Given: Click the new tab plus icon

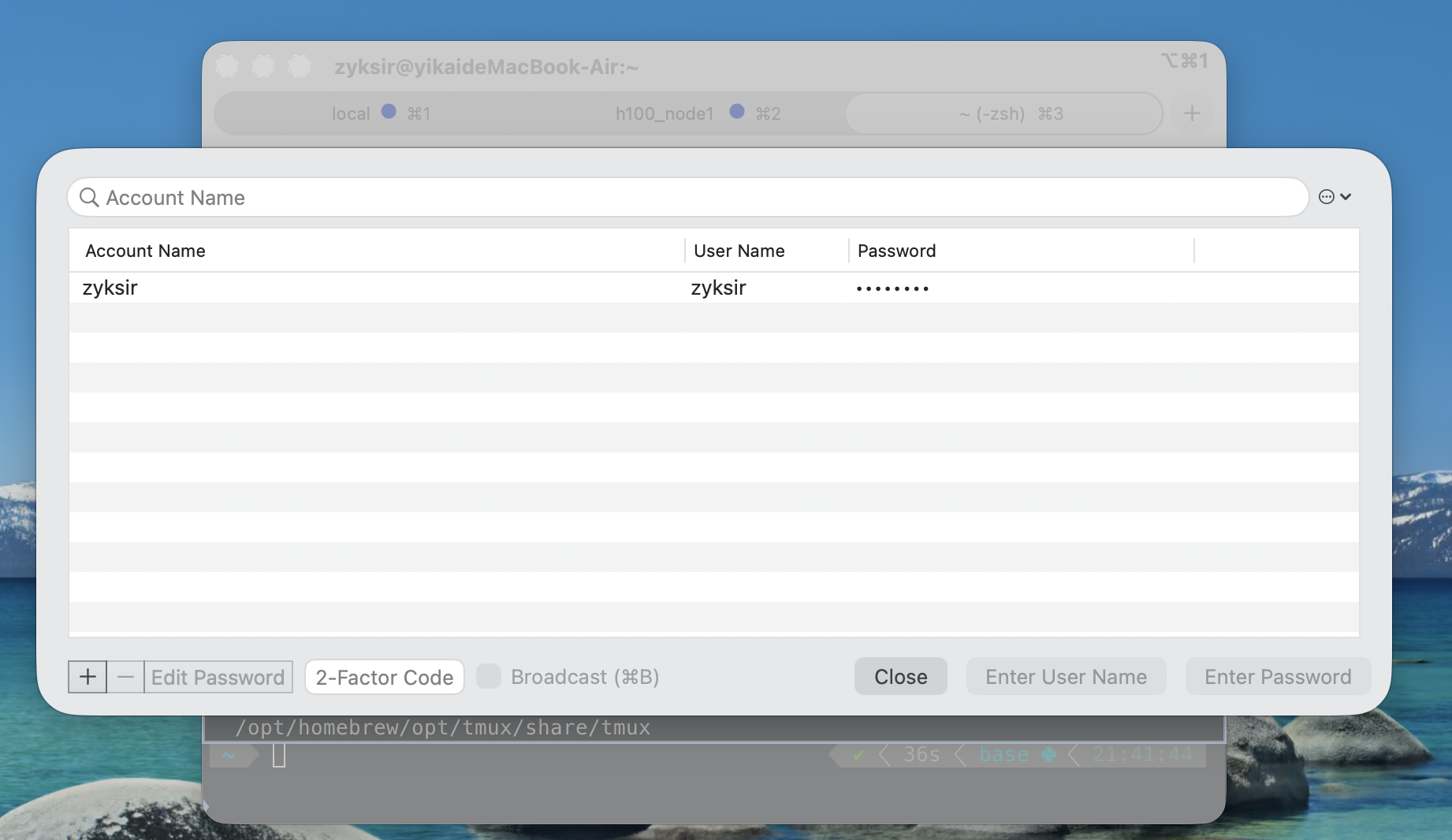Looking at the screenshot, I should [x=1192, y=113].
